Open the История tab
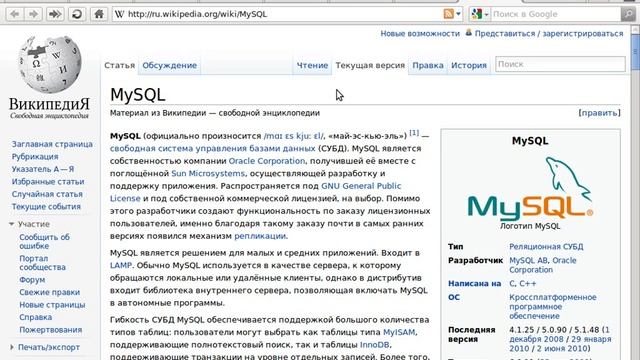Viewport: 640px width, 360px height. (469, 65)
